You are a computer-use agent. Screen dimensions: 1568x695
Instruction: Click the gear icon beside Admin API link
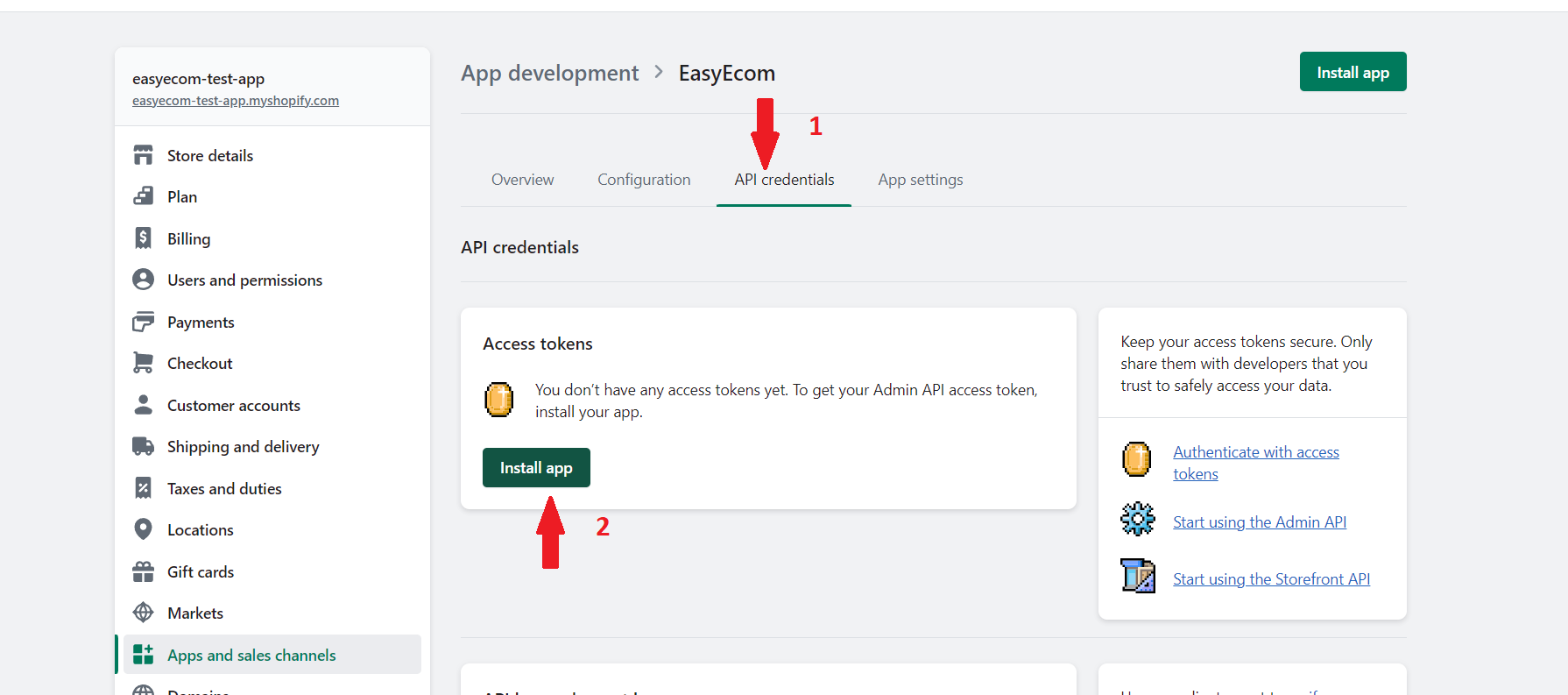click(x=1138, y=519)
